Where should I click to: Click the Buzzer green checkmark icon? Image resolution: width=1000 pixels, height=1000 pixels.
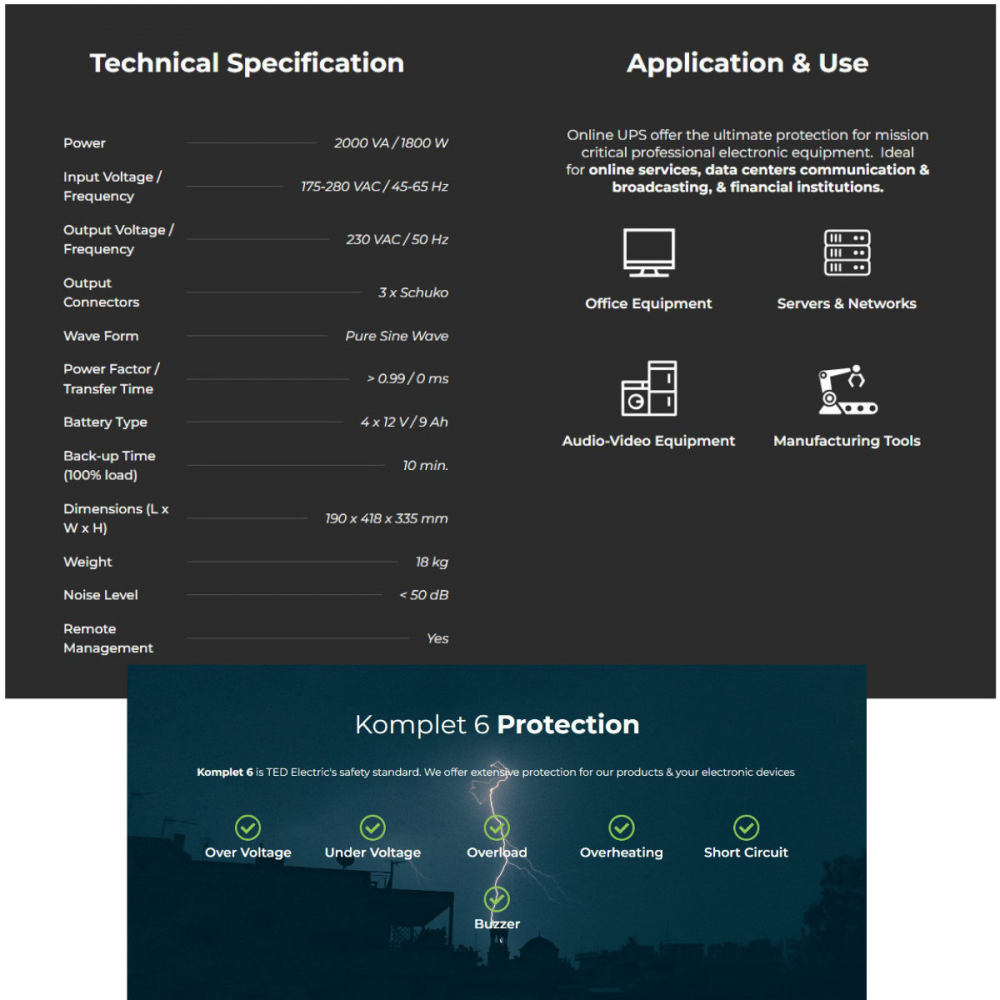[497, 899]
